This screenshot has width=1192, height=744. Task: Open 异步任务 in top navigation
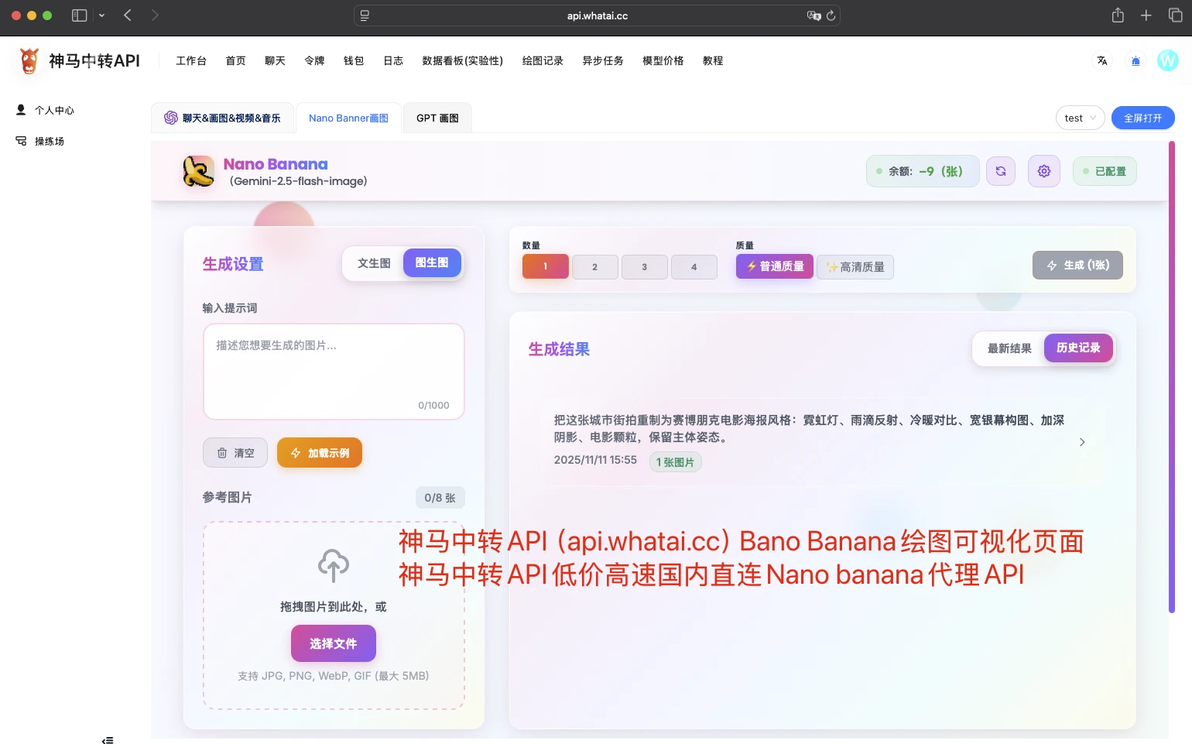603,61
